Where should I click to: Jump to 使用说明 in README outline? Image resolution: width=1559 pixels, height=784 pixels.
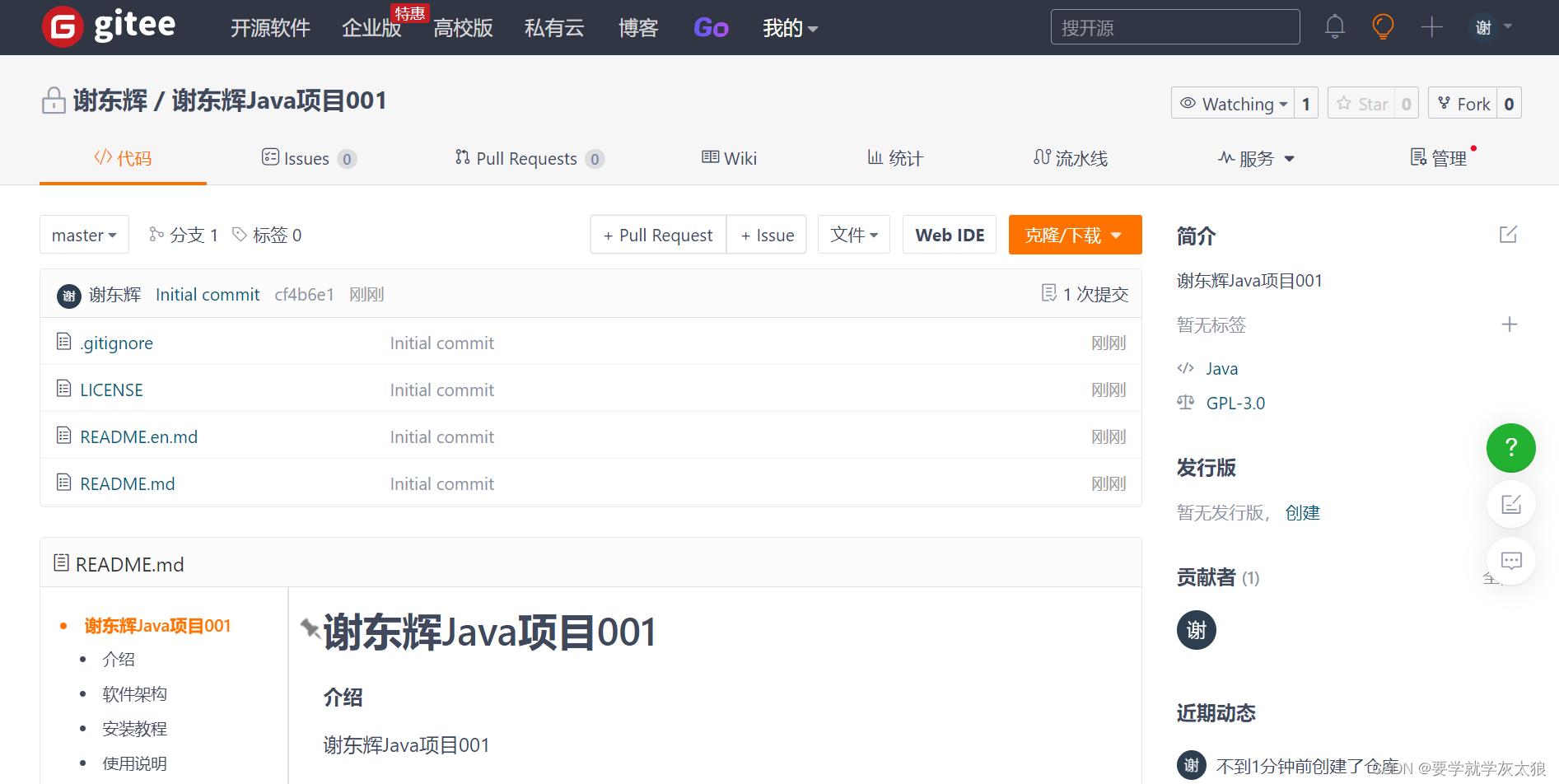pos(134,763)
